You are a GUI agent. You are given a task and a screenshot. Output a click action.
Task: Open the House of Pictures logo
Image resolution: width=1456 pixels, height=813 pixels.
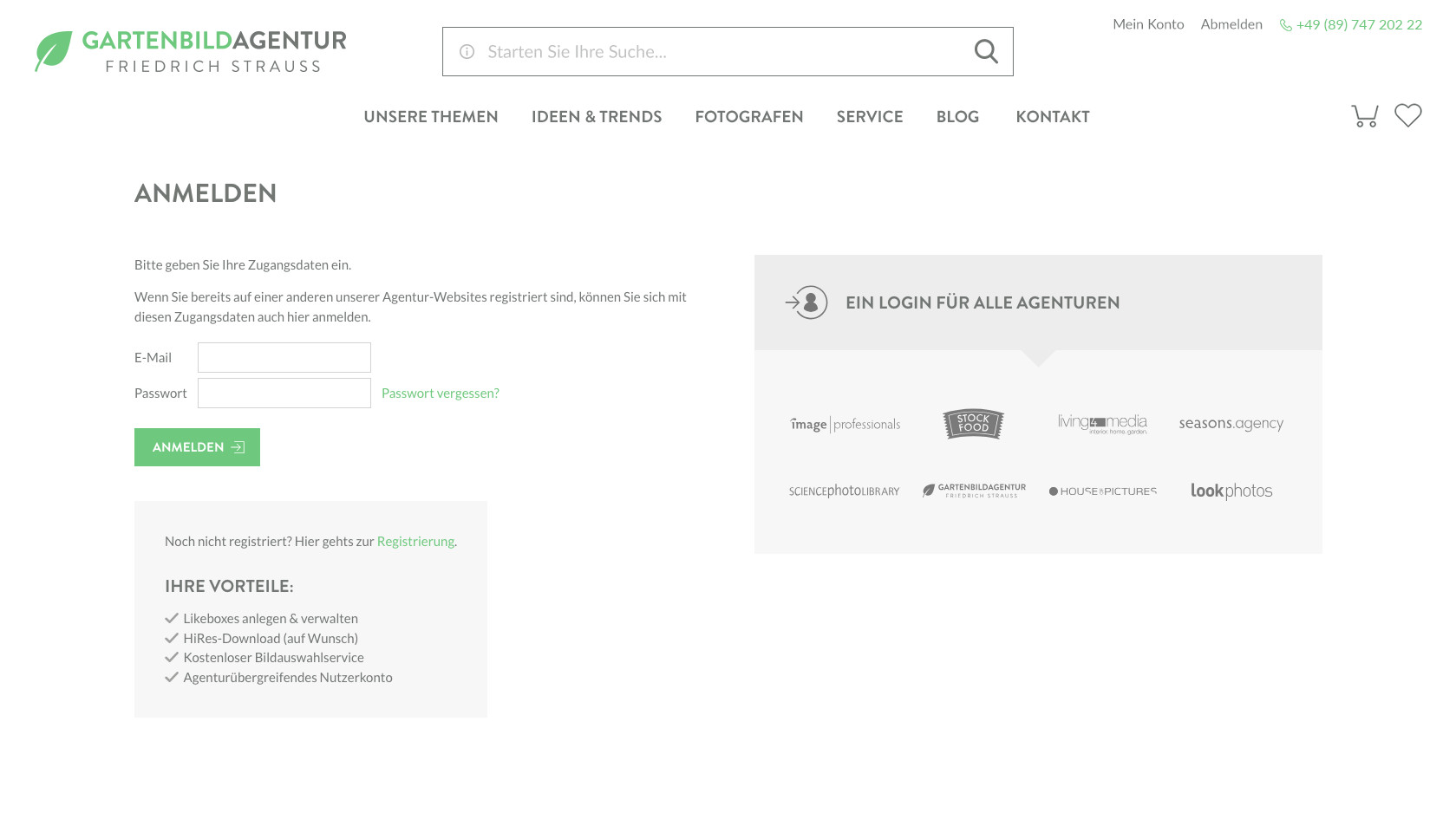coord(1102,491)
